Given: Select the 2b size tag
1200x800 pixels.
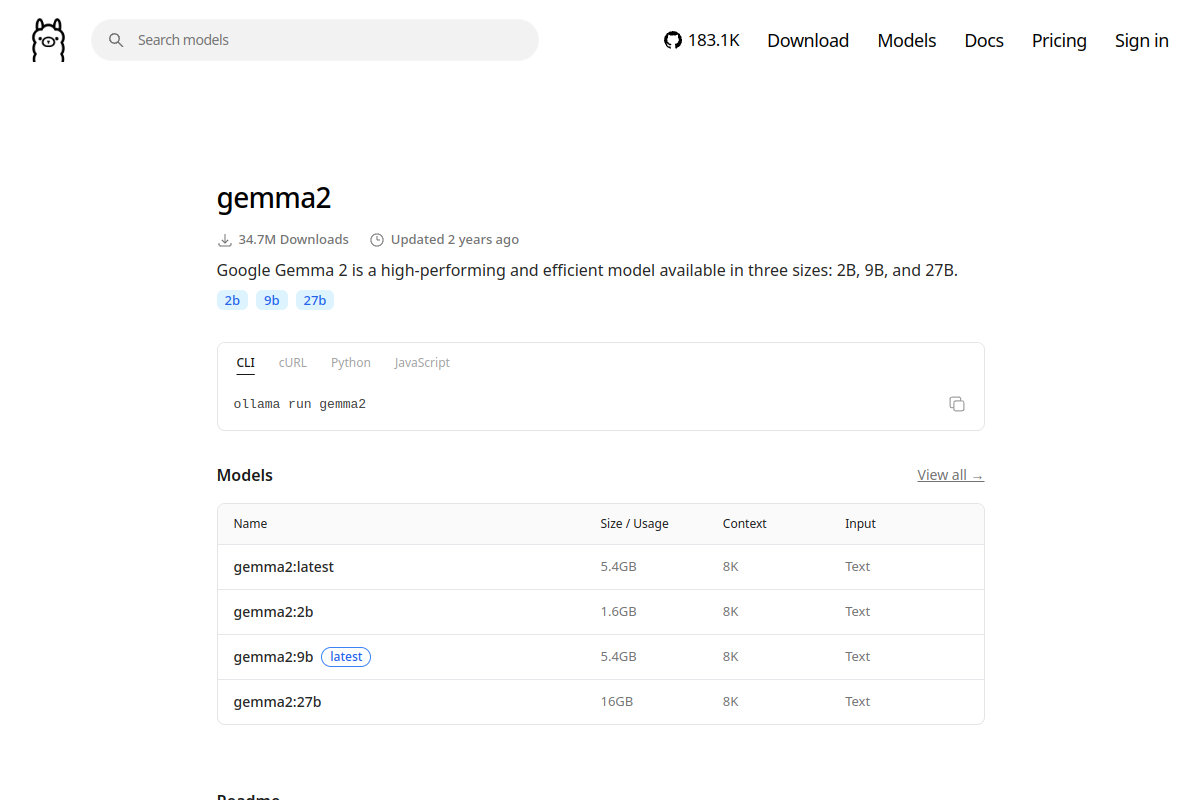Looking at the screenshot, I should pos(232,300).
